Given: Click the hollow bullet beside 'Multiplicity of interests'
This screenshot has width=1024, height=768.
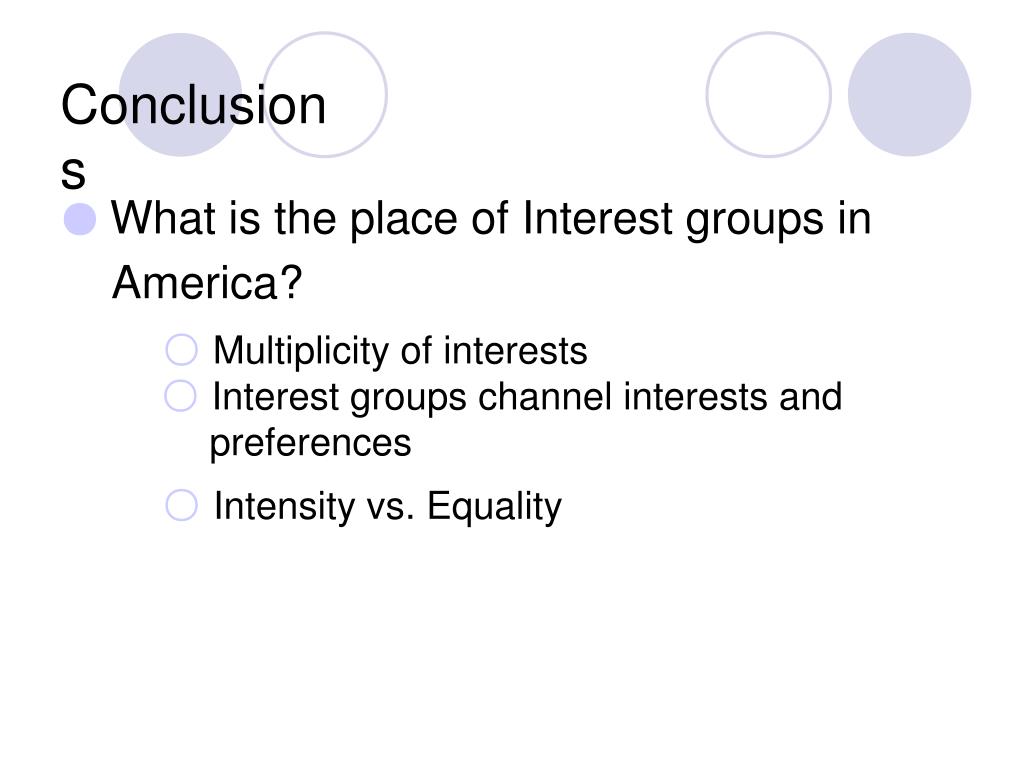Looking at the screenshot, I should point(181,350).
